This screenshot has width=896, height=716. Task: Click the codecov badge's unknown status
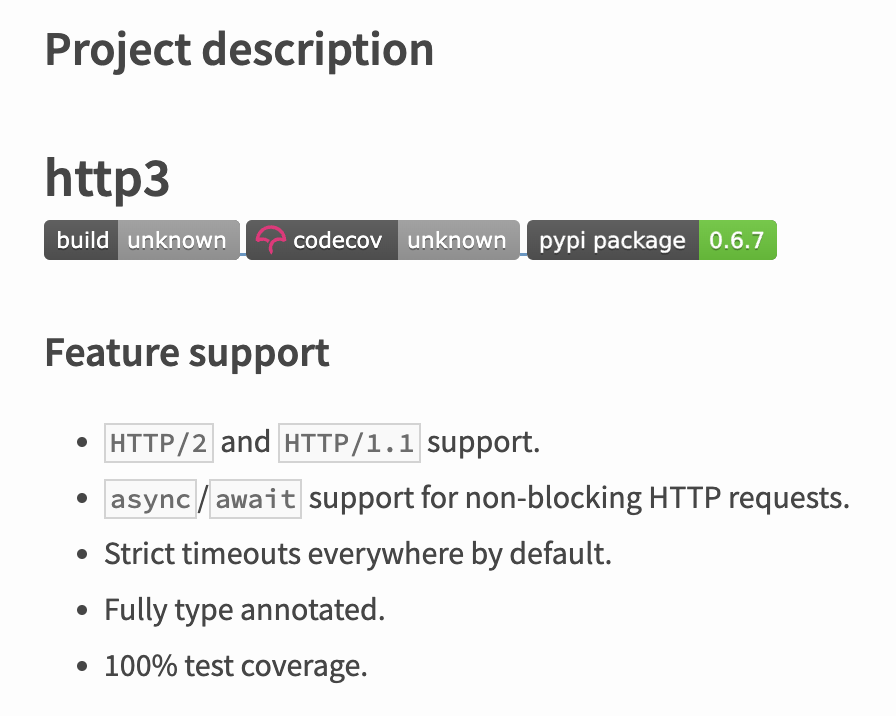point(457,240)
